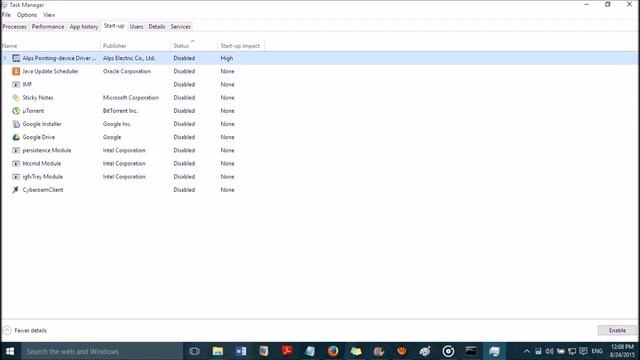Switch to the Details tab
The image size is (640, 360).
click(x=157, y=27)
